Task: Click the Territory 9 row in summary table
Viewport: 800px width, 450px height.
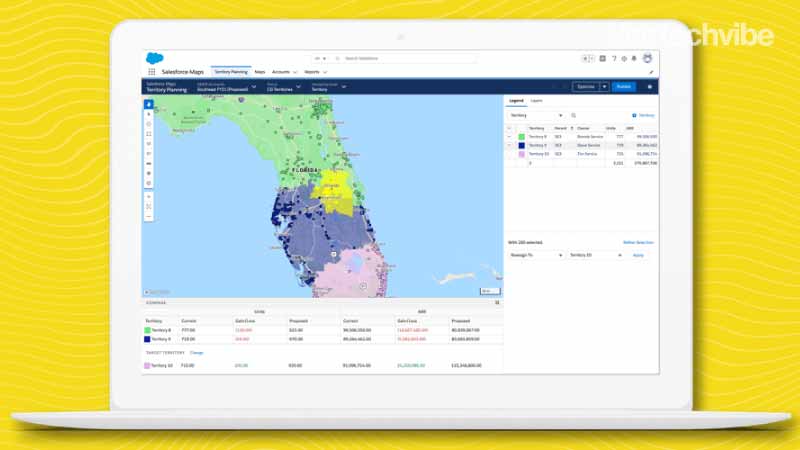Action: coord(322,339)
